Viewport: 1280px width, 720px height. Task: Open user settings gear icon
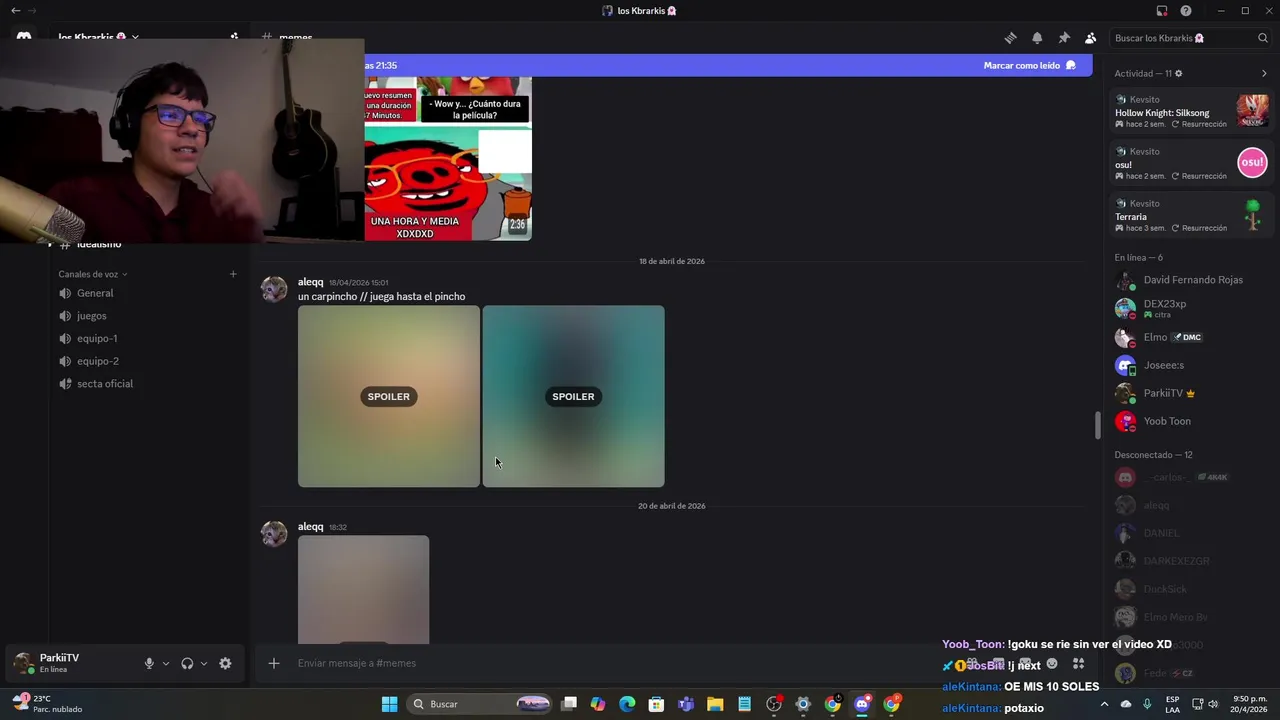pyautogui.click(x=225, y=663)
